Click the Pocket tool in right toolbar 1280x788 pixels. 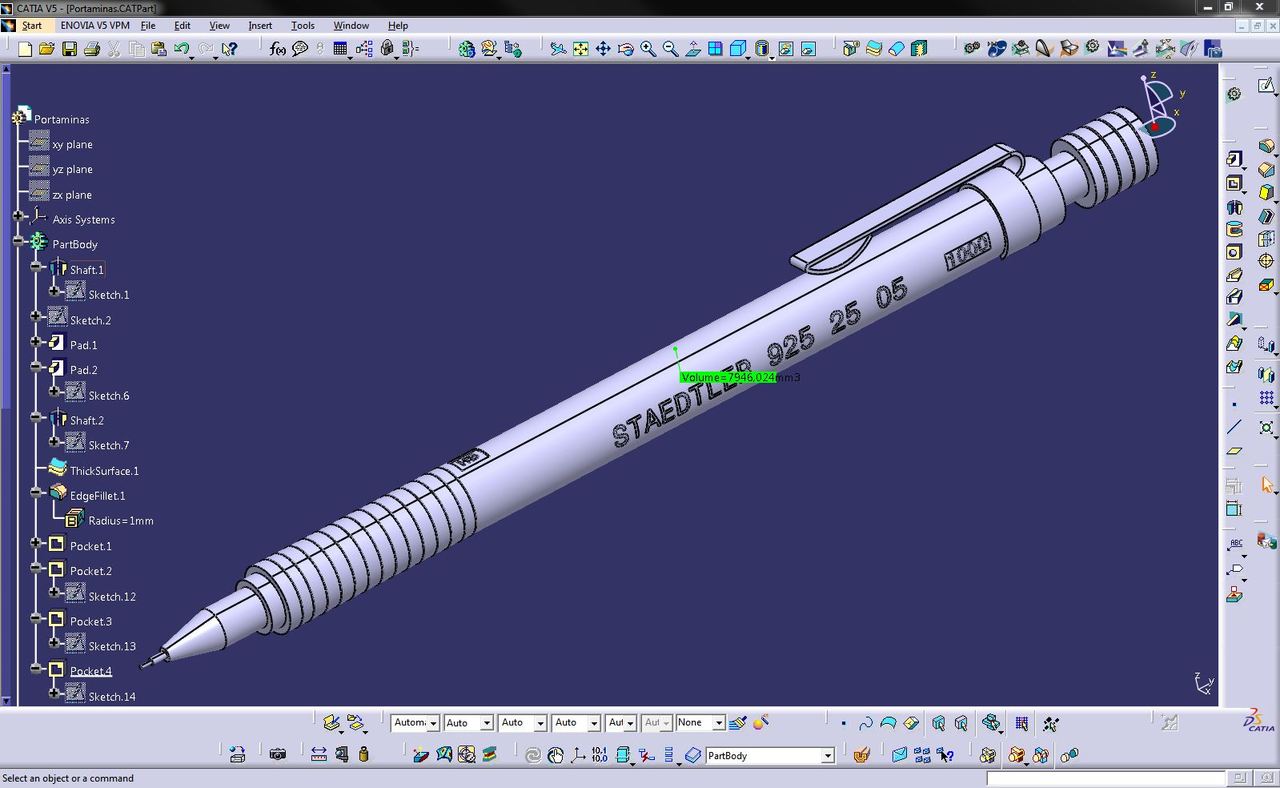1234,183
